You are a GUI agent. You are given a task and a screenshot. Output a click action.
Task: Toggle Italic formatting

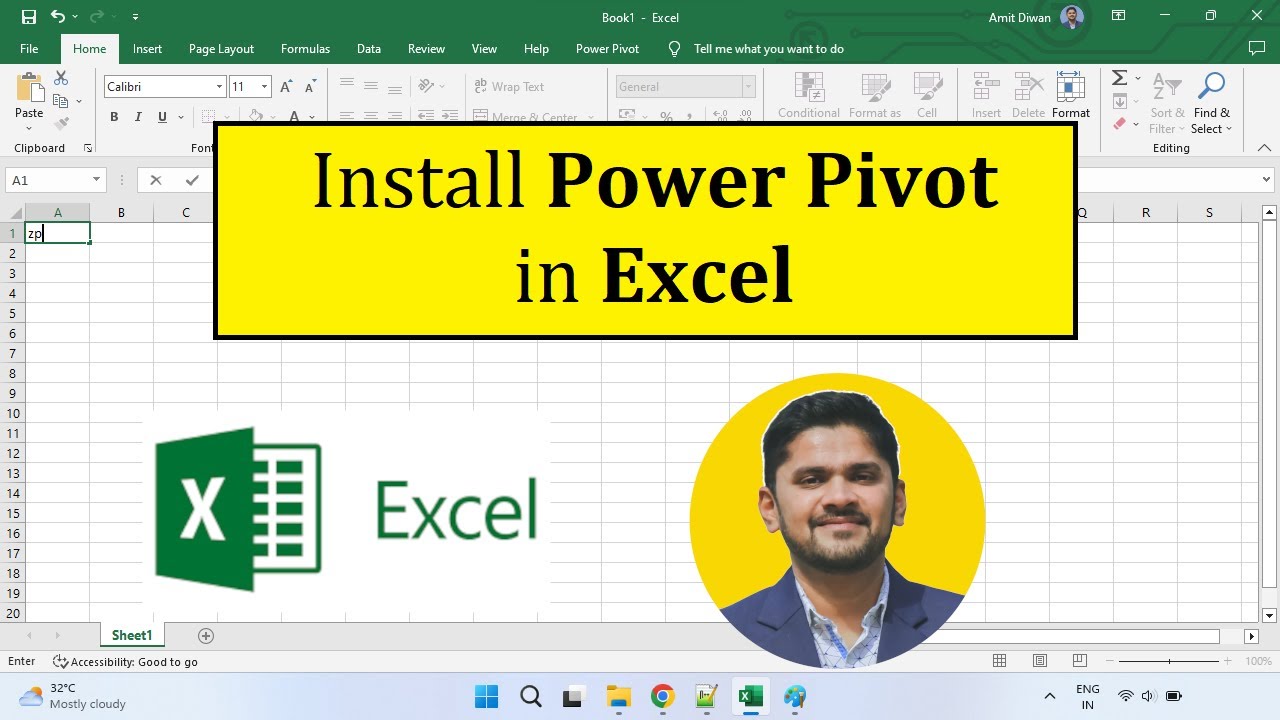pos(138,117)
